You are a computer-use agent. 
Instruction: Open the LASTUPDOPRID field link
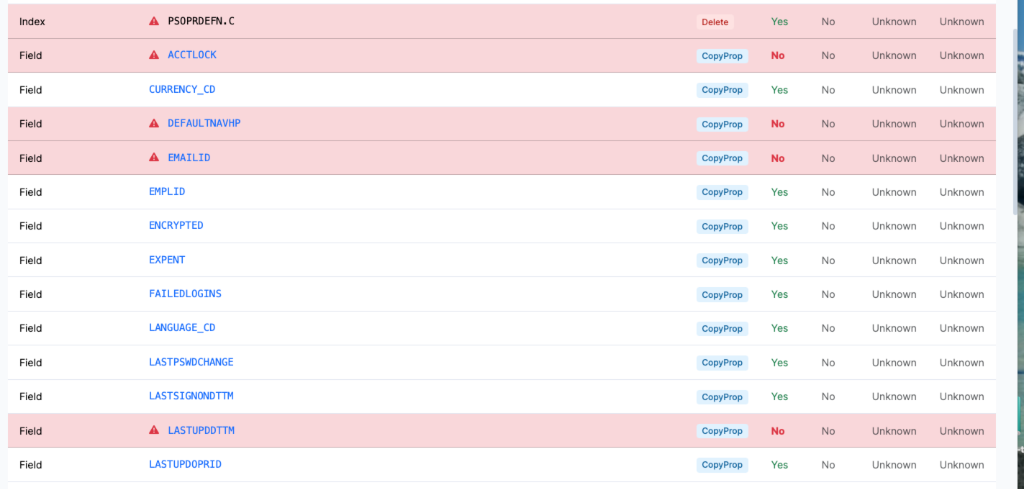click(x=185, y=464)
